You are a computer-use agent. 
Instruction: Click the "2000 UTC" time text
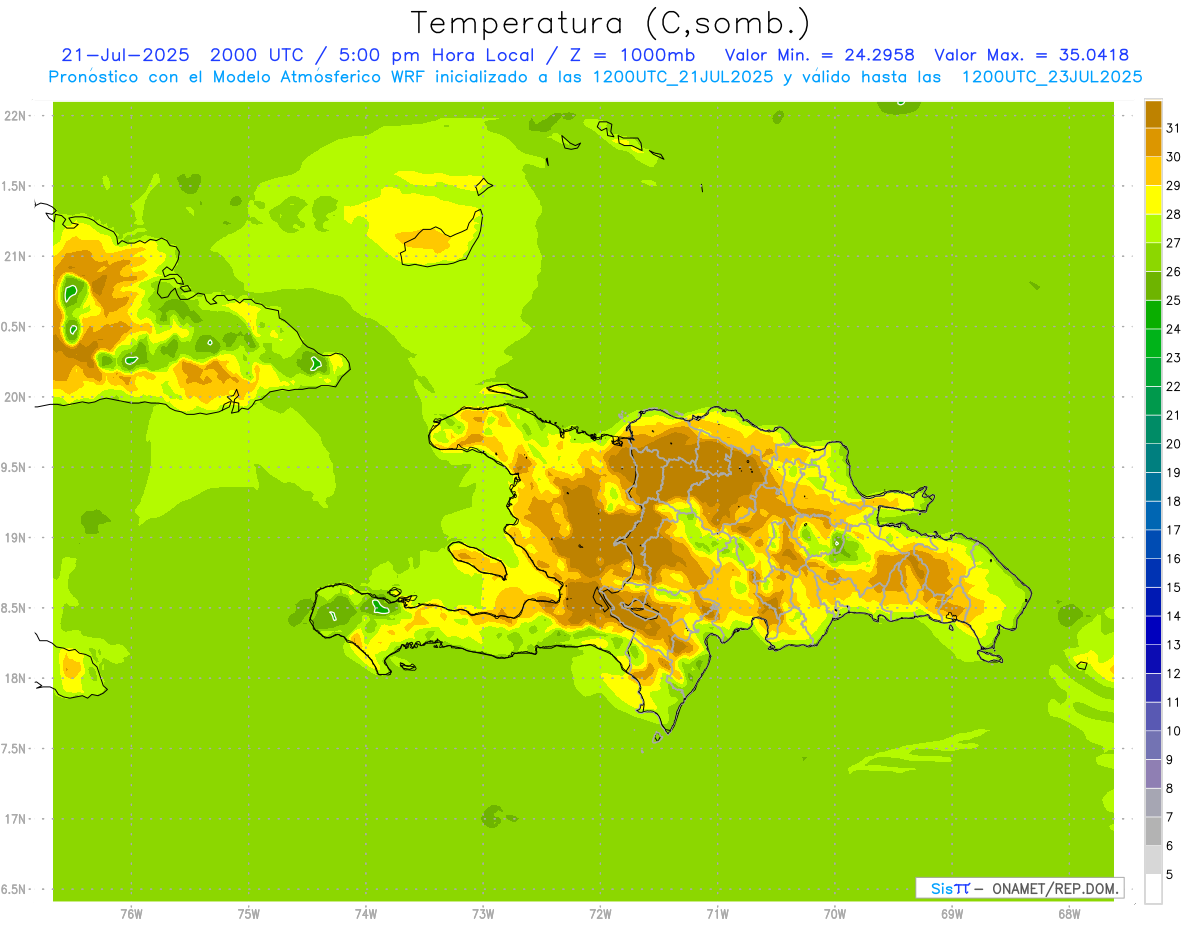pyautogui.click(x=258, y=55)
